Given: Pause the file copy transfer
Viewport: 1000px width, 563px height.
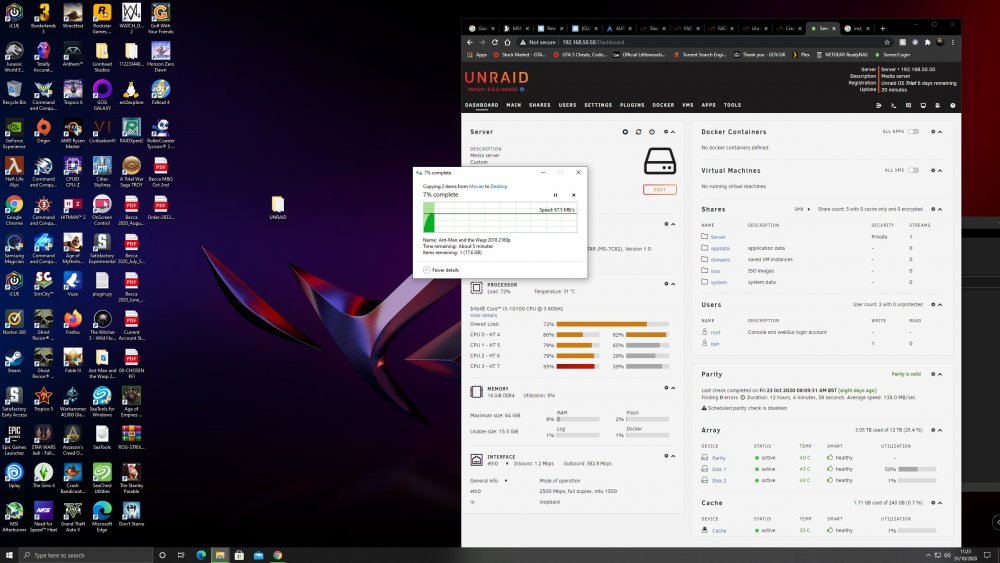Looking at the screenshot, I should coord(555,195).
